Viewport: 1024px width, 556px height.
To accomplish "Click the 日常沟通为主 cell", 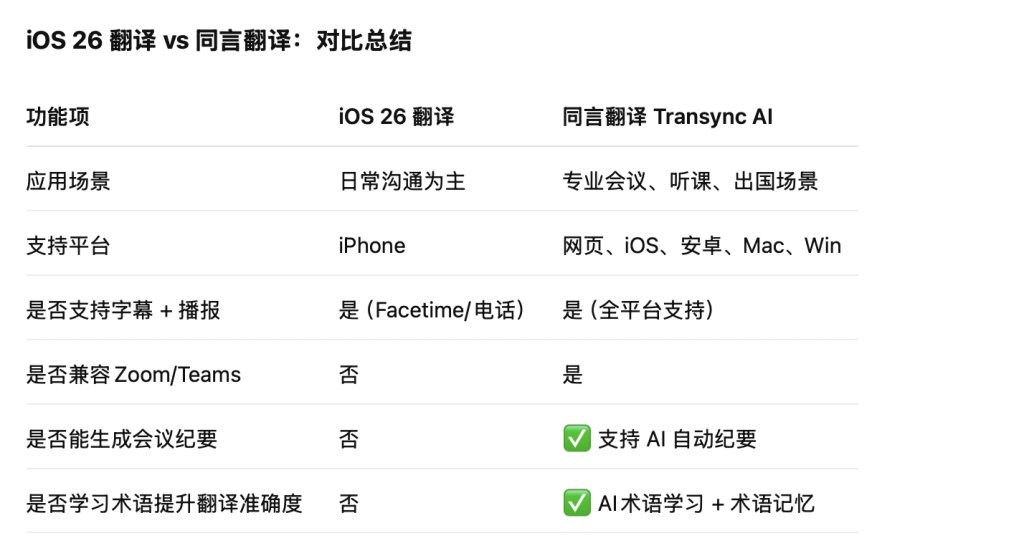I will (402, 181).
